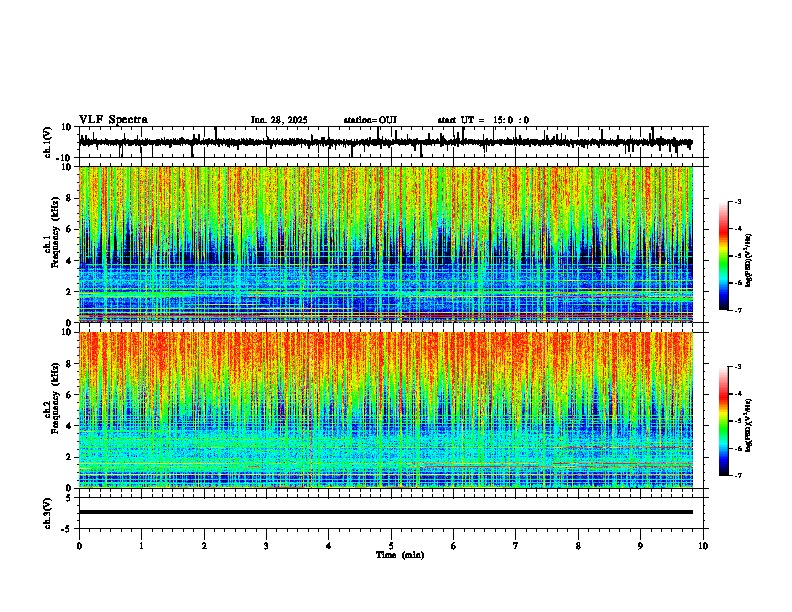Click the ch.2 frequency spectrogram panel
This screenshot has height=612, width=792.
pyautogui.click(x=385, y=410)
